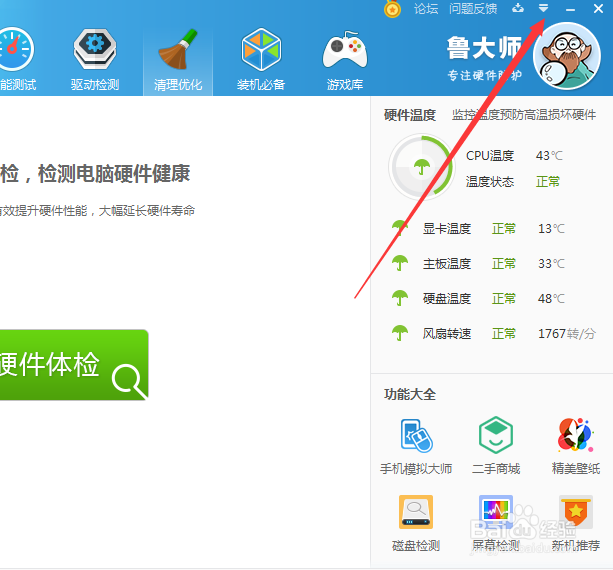This screenshot has width=613, height=570.
Task: Click the 装机必备 tab label
Action: [x=261, y=84]
